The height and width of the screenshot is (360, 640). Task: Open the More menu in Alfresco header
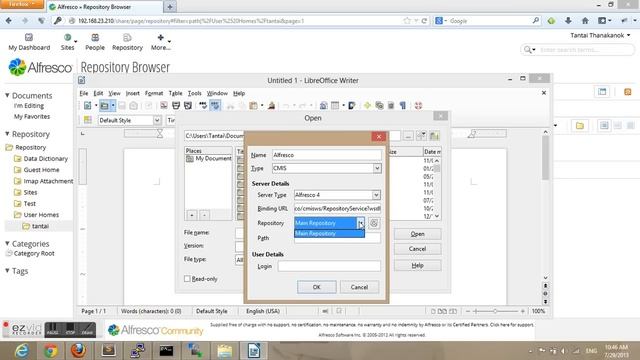(161, 42)
